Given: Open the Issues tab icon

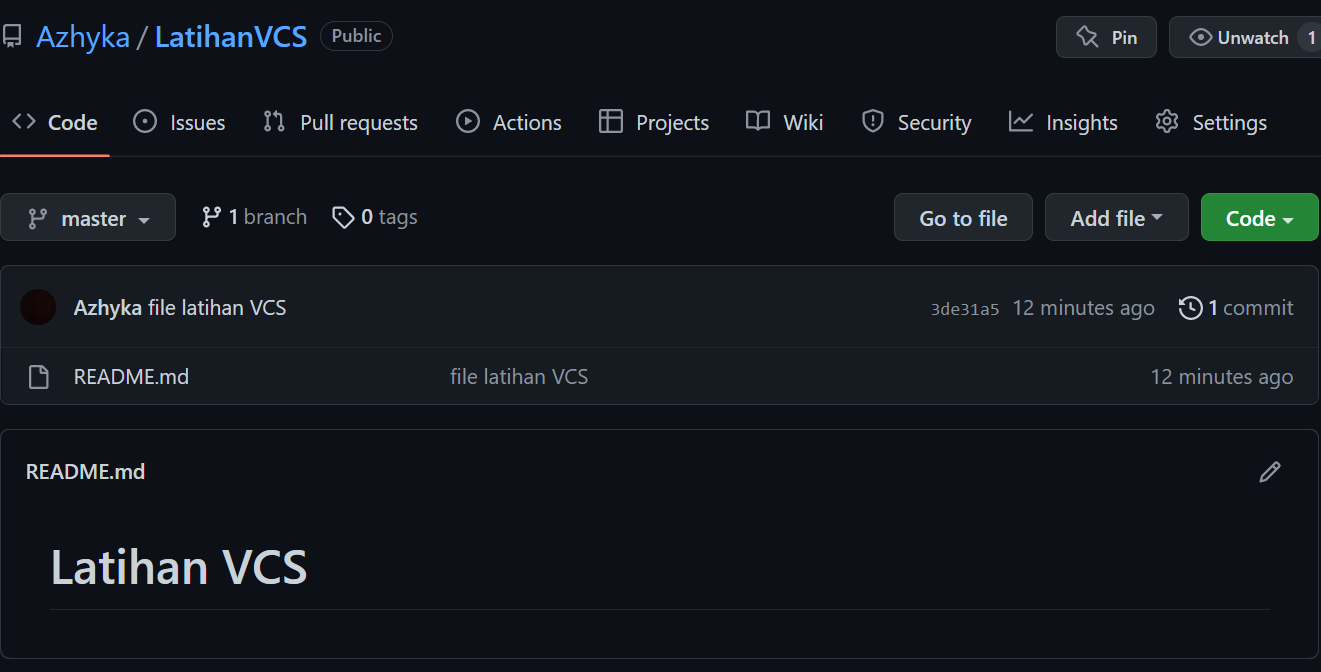Looking at the screenshot, I should point(145,121).
